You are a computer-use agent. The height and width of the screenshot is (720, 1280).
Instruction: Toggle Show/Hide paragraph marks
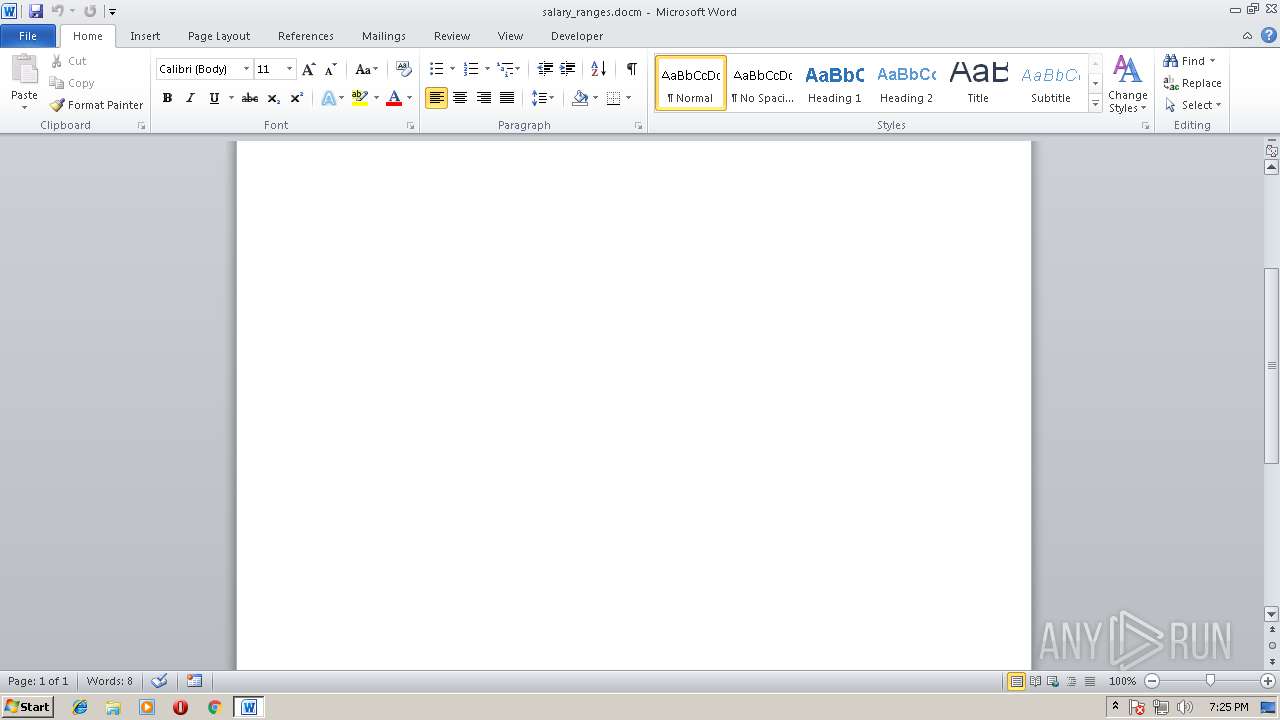click(x=631, y=69)
